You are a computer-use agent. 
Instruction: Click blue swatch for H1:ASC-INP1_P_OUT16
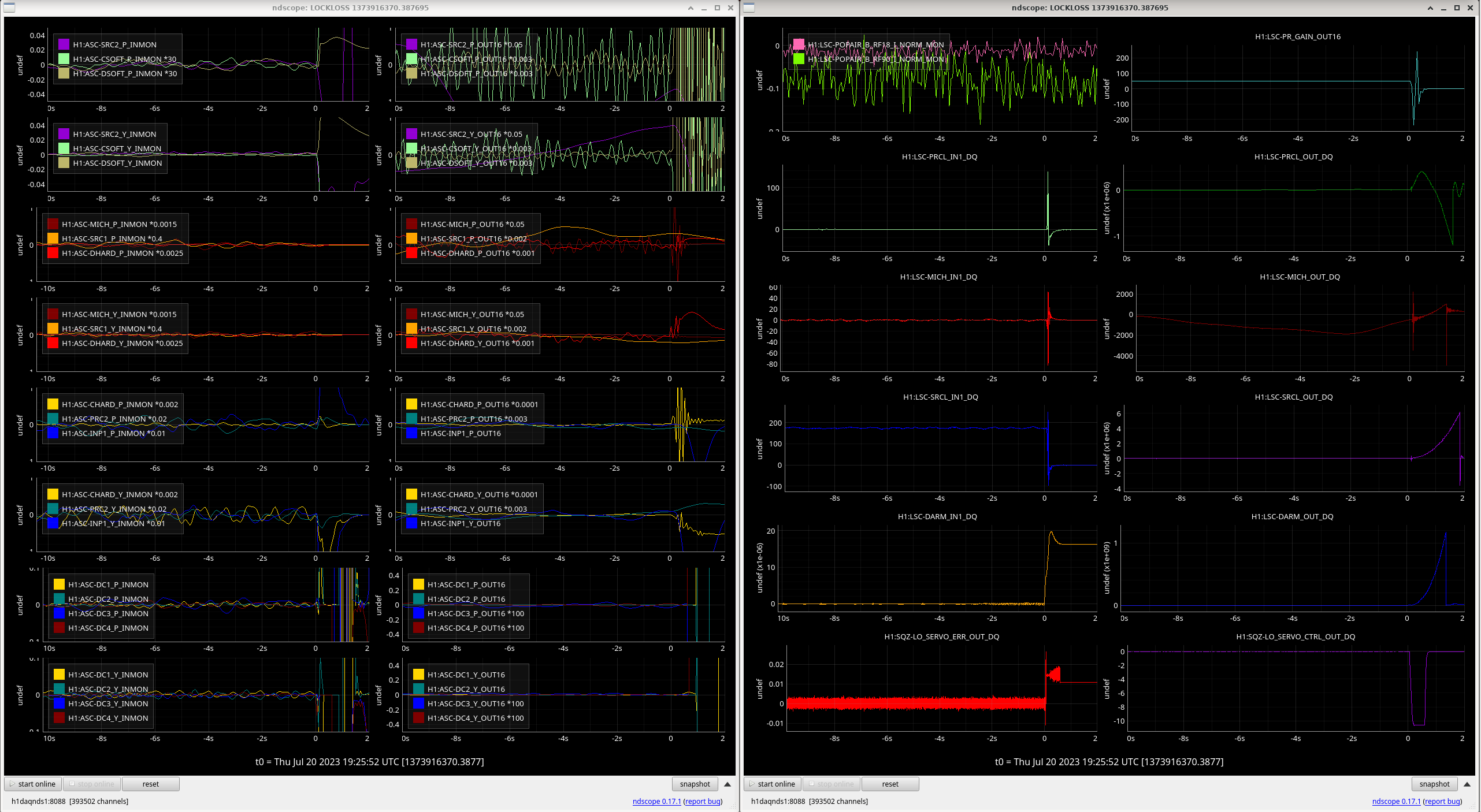411,433
